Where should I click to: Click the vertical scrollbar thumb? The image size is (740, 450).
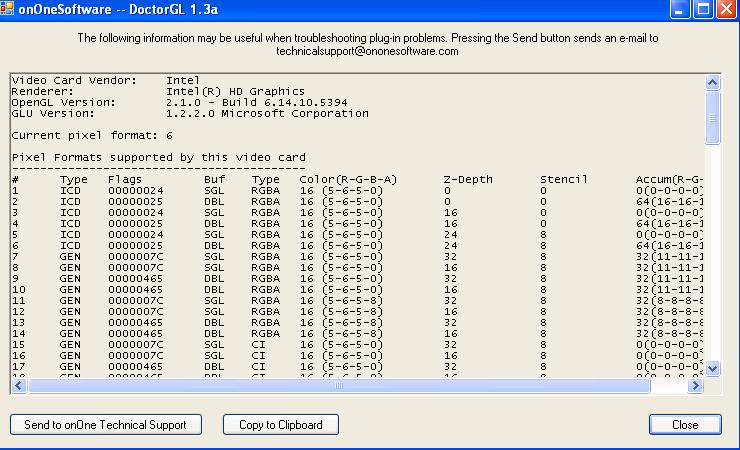(x=713, y=119)
